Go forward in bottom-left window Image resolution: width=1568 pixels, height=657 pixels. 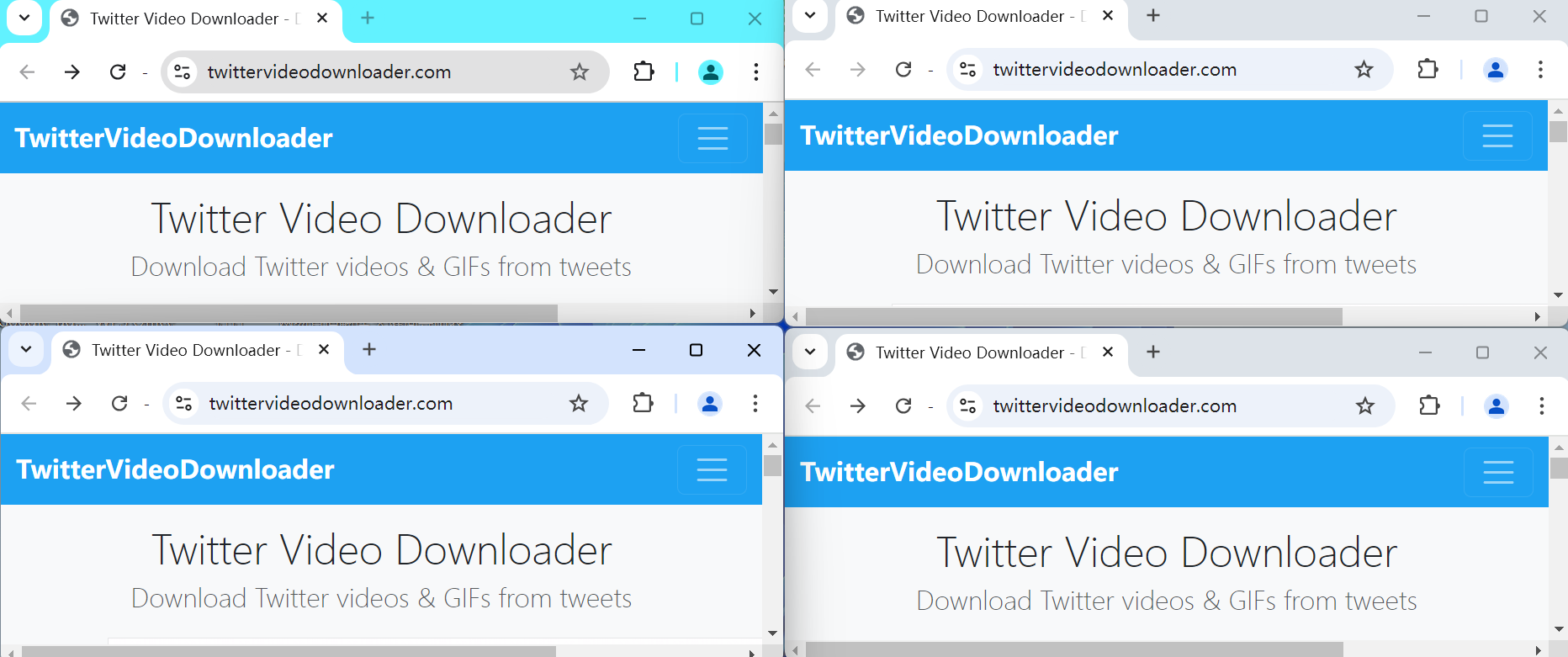coord(74,404)
